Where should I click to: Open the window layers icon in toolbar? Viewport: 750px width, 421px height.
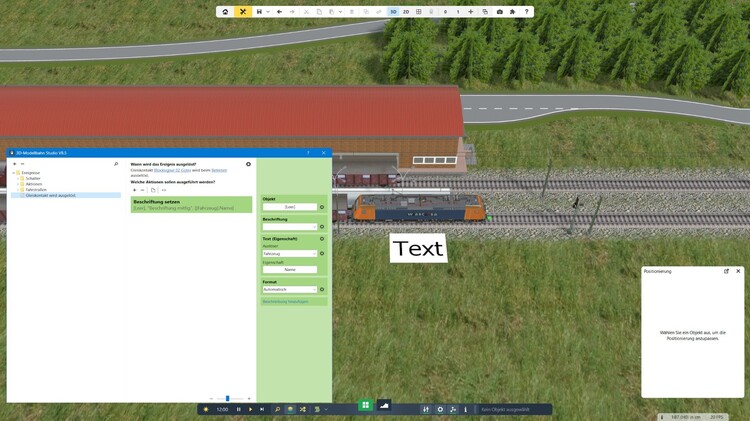pyautogui.click(x=485, y=11)
